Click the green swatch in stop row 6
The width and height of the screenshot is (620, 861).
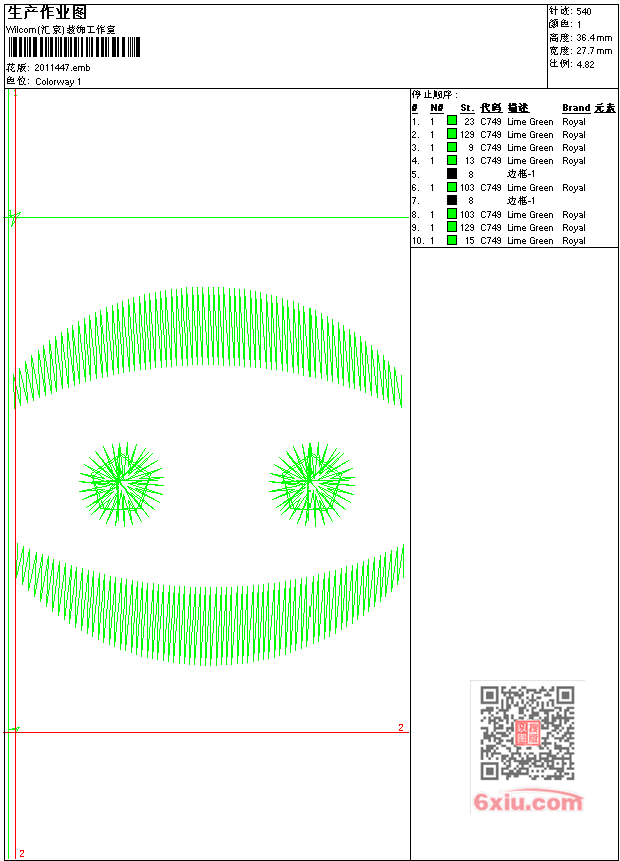point(451,187)
